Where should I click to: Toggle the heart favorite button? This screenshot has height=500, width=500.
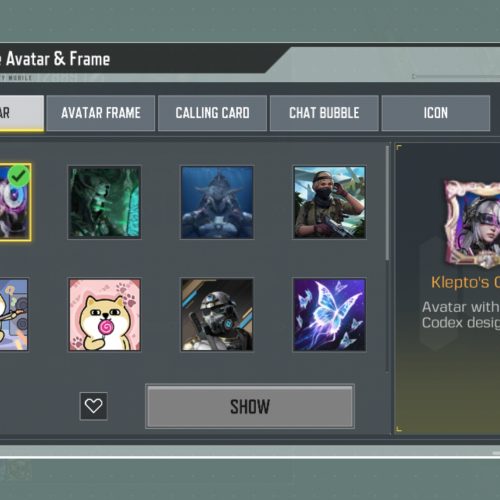coord(93,406)
